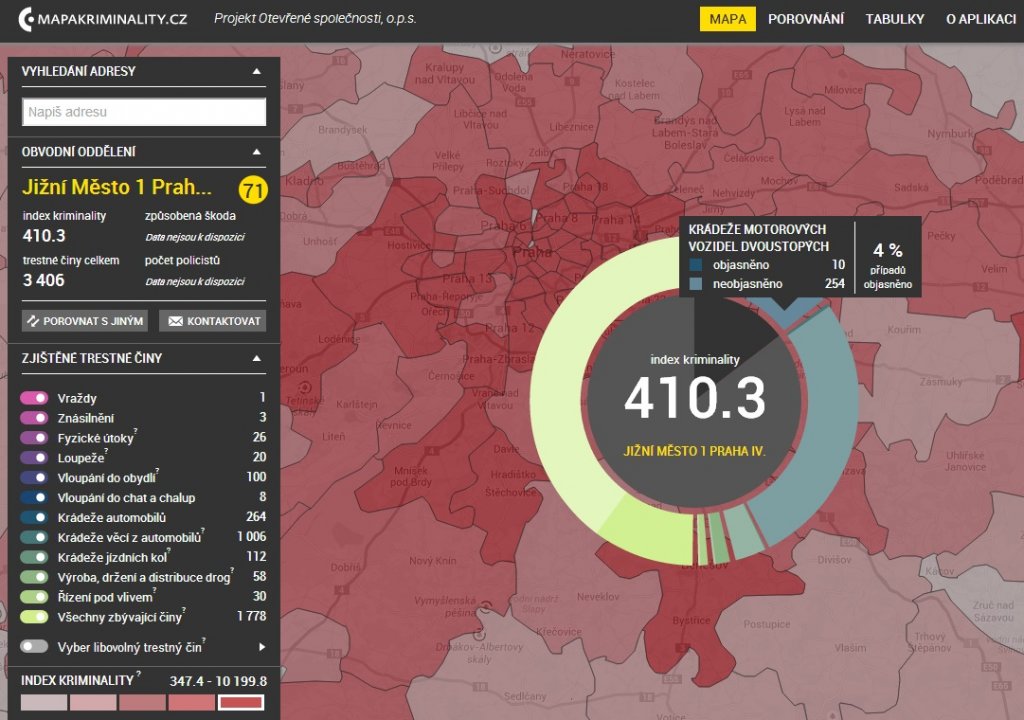Image resolution: width=1024 pixels, height=720 pixels.
Task: Select the darkest outlined index swatch
Action: tap(241, 702)
